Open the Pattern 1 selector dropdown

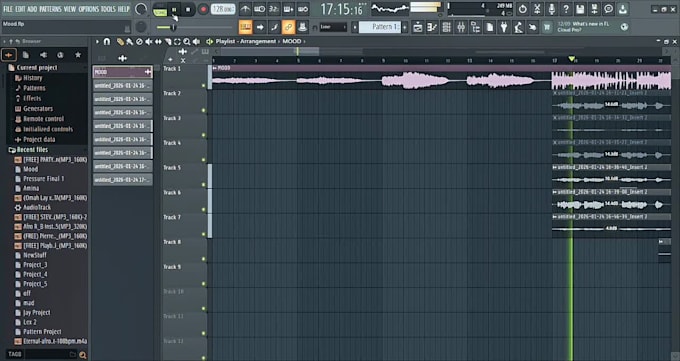tap(379, 27)
